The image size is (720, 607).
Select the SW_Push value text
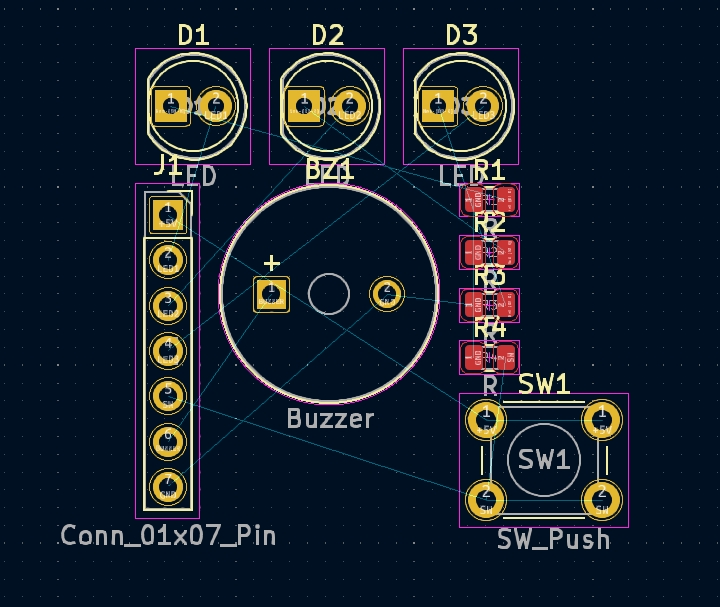tap(554, 540)
